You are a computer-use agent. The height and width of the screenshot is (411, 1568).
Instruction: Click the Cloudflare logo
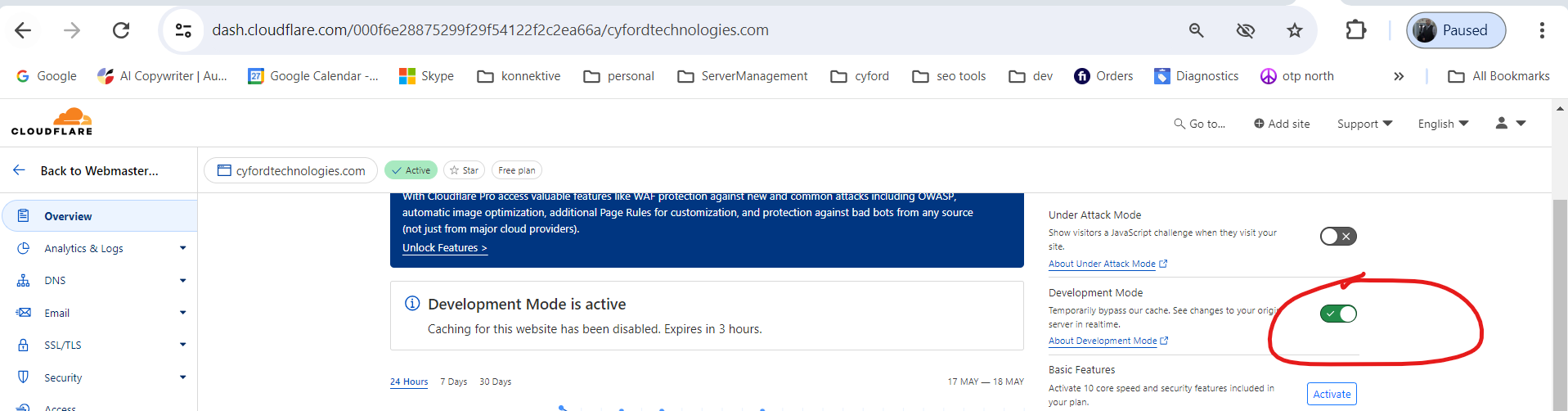[52, 122]
